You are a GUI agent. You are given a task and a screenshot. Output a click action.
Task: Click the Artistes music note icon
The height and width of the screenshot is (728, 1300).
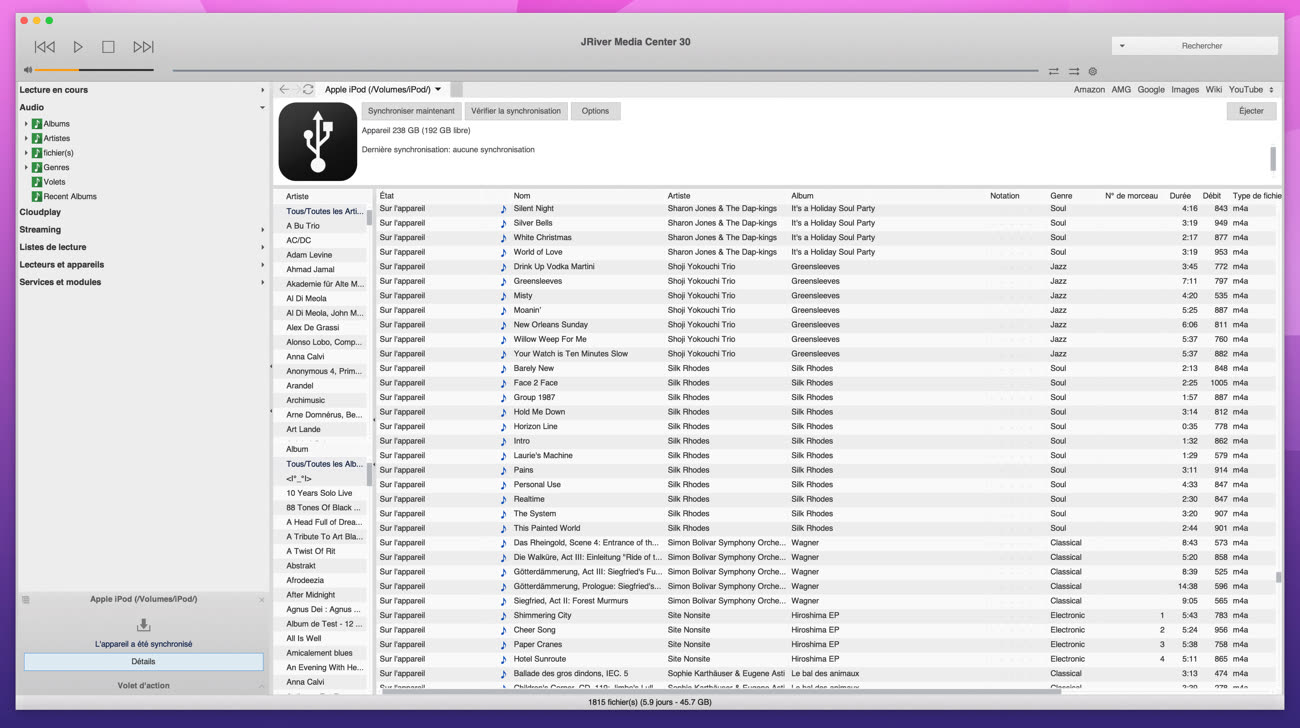(37, 138)
